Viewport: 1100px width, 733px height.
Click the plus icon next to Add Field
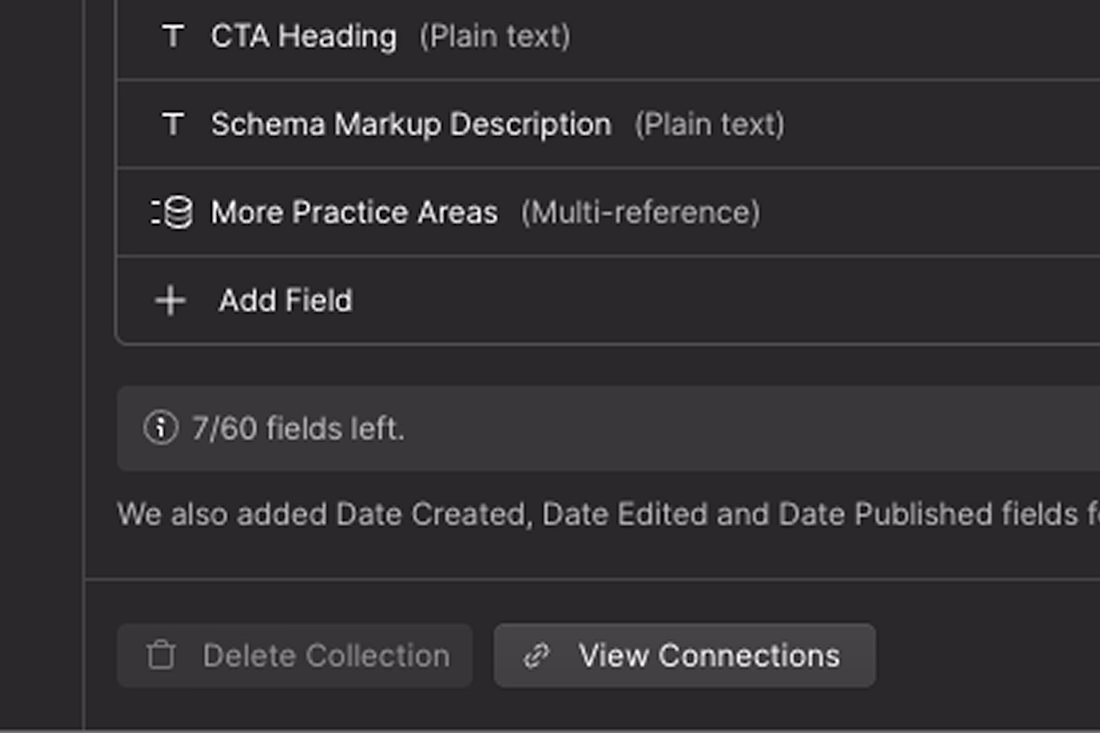tap(171, 300)
